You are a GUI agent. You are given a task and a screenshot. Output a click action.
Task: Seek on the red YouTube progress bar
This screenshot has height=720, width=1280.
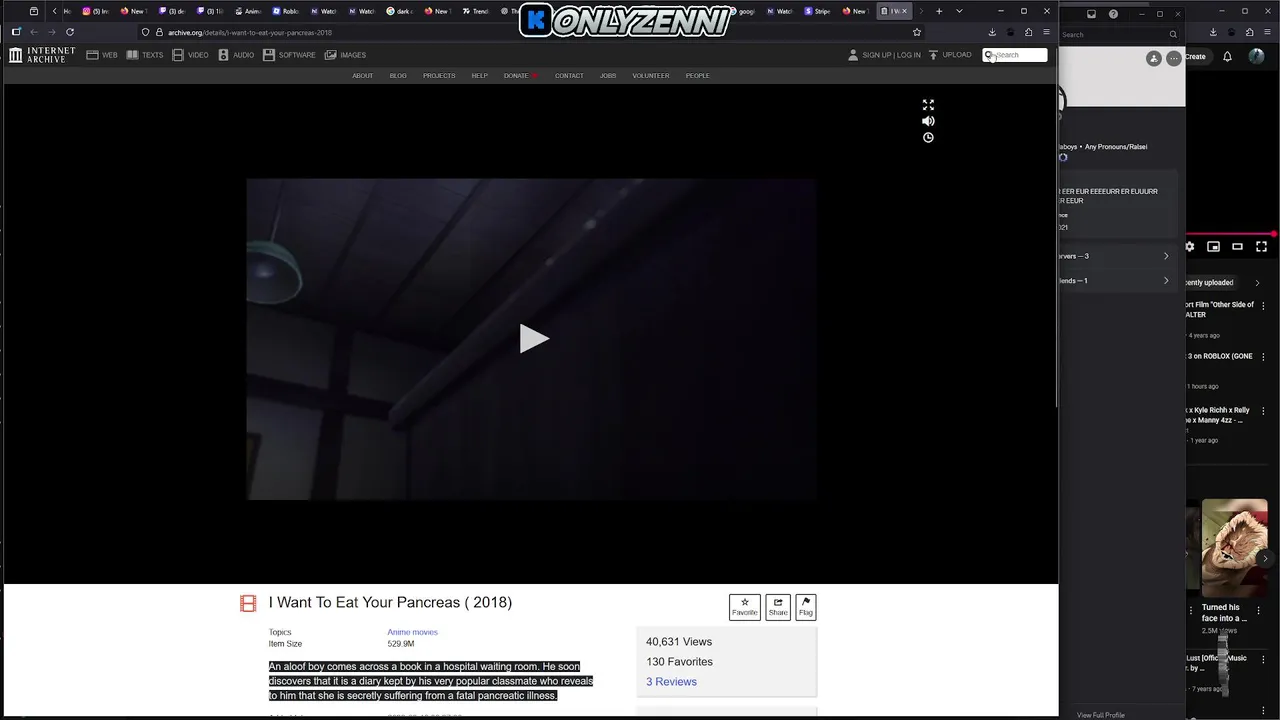(x=1232, y=234)
